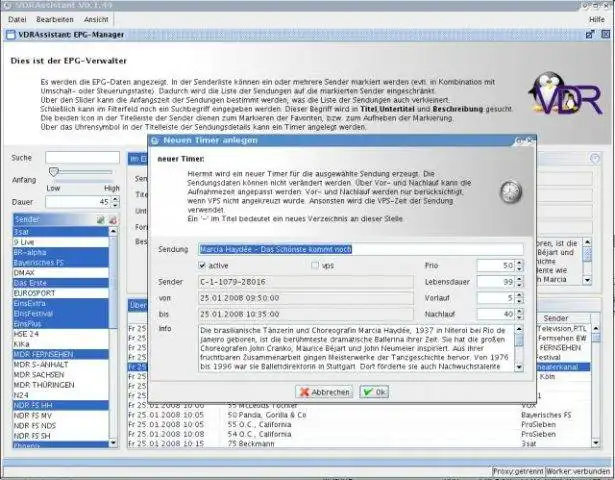Decrease the Dauer value with down arrow
615x480 pixels.
[x=115, y=205]
